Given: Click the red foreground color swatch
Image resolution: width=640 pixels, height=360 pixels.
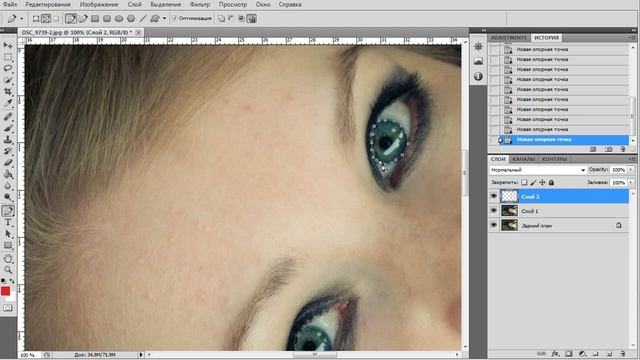Looking at the screenshot, I should (5, 291).
